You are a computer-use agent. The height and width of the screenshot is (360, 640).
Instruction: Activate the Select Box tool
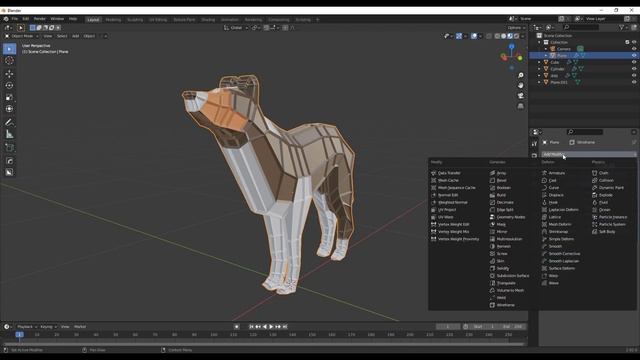tap(9, 49)
